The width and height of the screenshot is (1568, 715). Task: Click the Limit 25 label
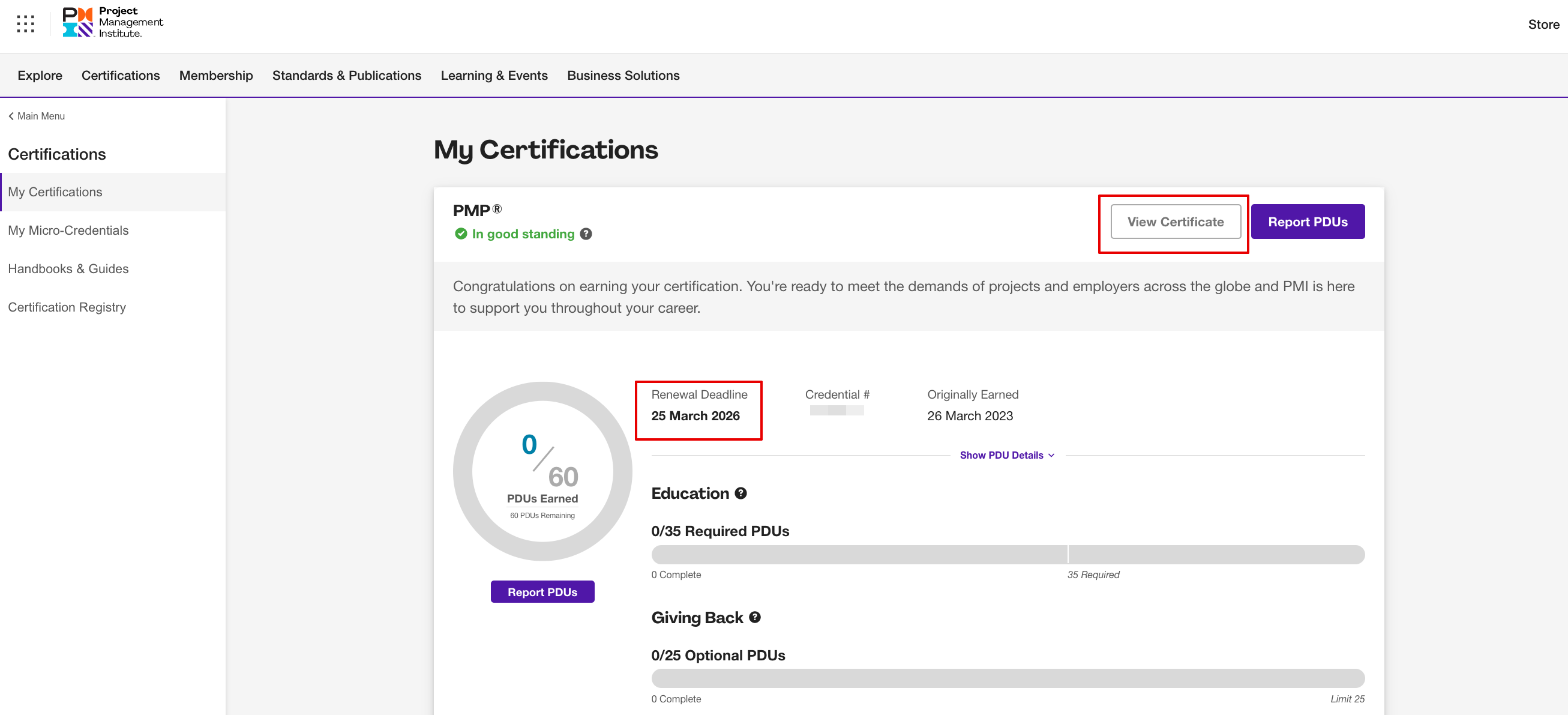pos(1347,699)
